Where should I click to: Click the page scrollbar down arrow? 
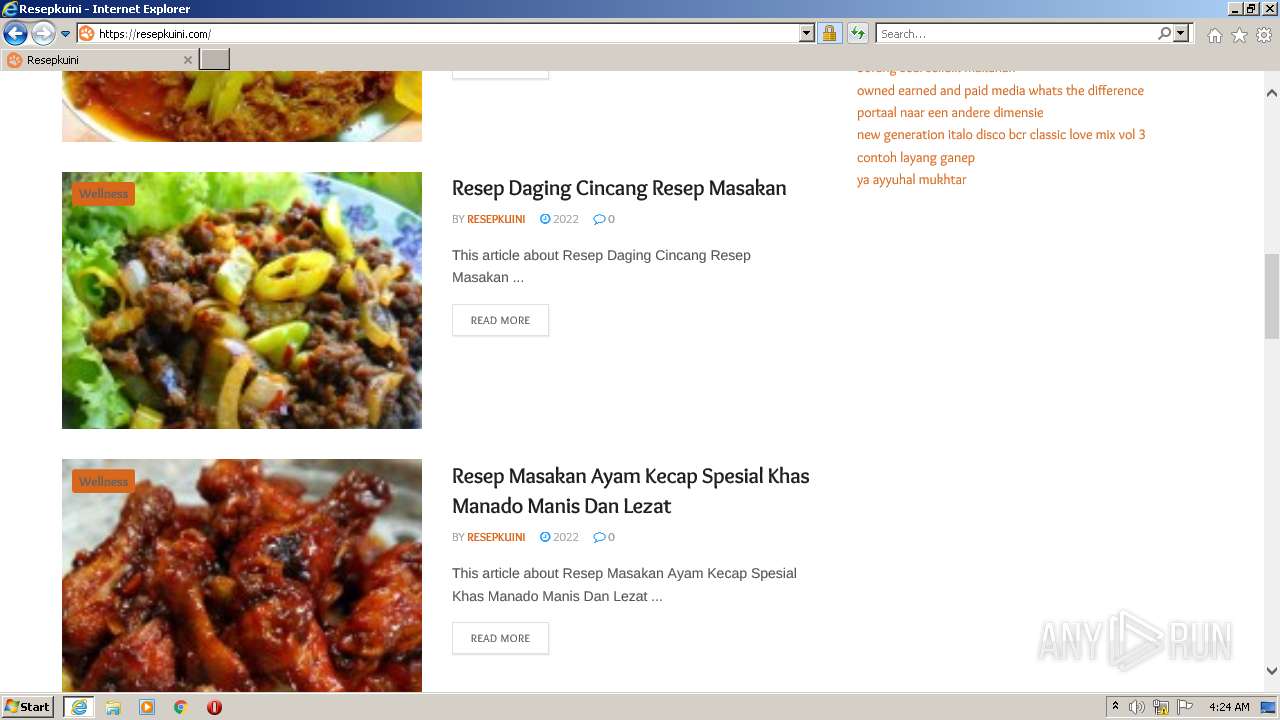point(1272,671)
